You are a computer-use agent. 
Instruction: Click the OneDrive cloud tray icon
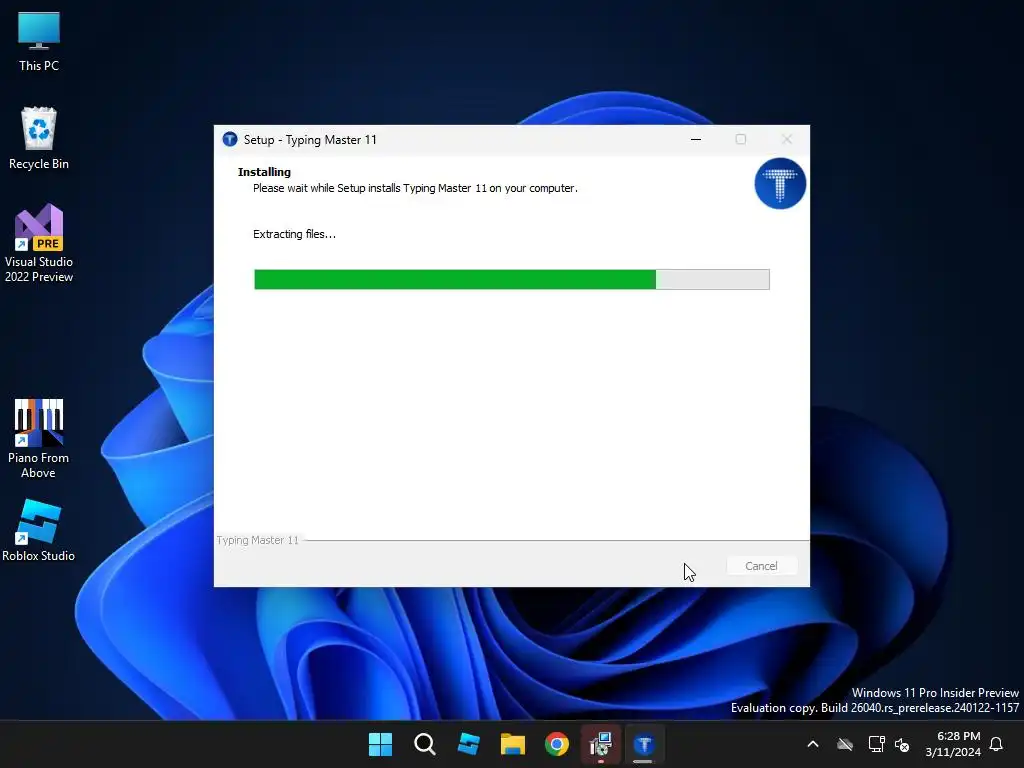coord(845,744)
